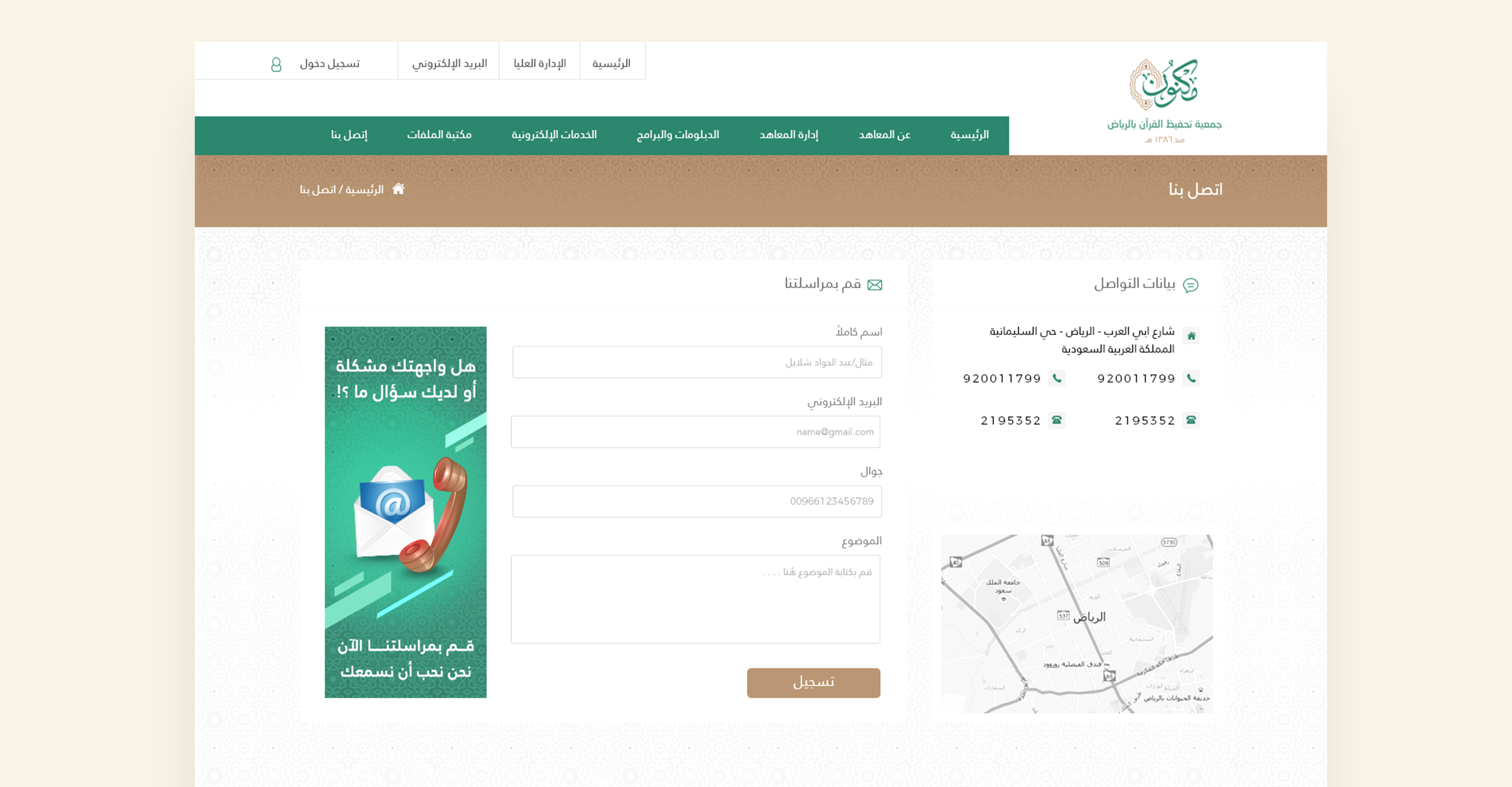Viewport: 1512px width, 787px height.
Task: Open إدارة المعاهد navigation item
Action: click(x=788, y=135)
